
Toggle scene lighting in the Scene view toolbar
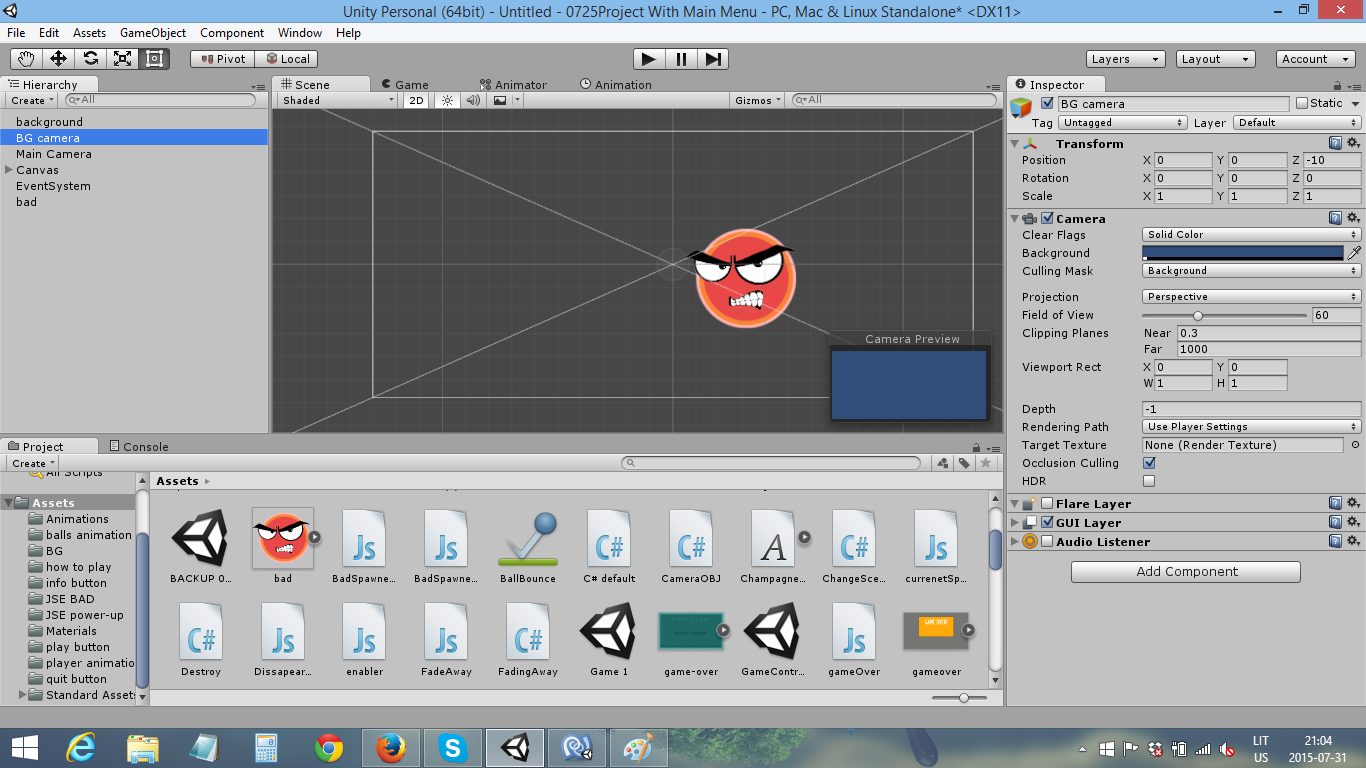[x=447, y=100]
